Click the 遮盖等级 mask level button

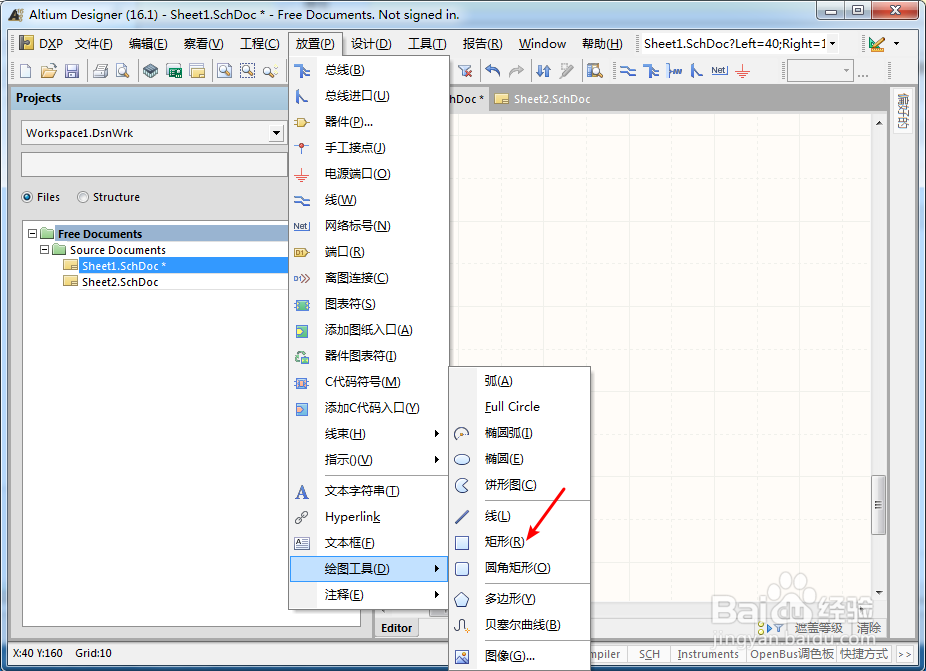(819, 628)
